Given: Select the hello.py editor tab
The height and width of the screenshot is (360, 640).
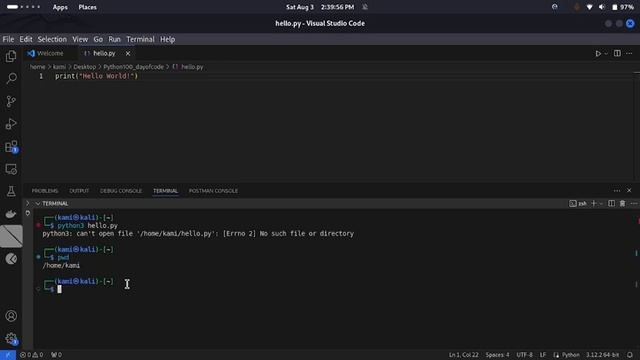Looking at the screenshot, I should click(x=104, y=53).
